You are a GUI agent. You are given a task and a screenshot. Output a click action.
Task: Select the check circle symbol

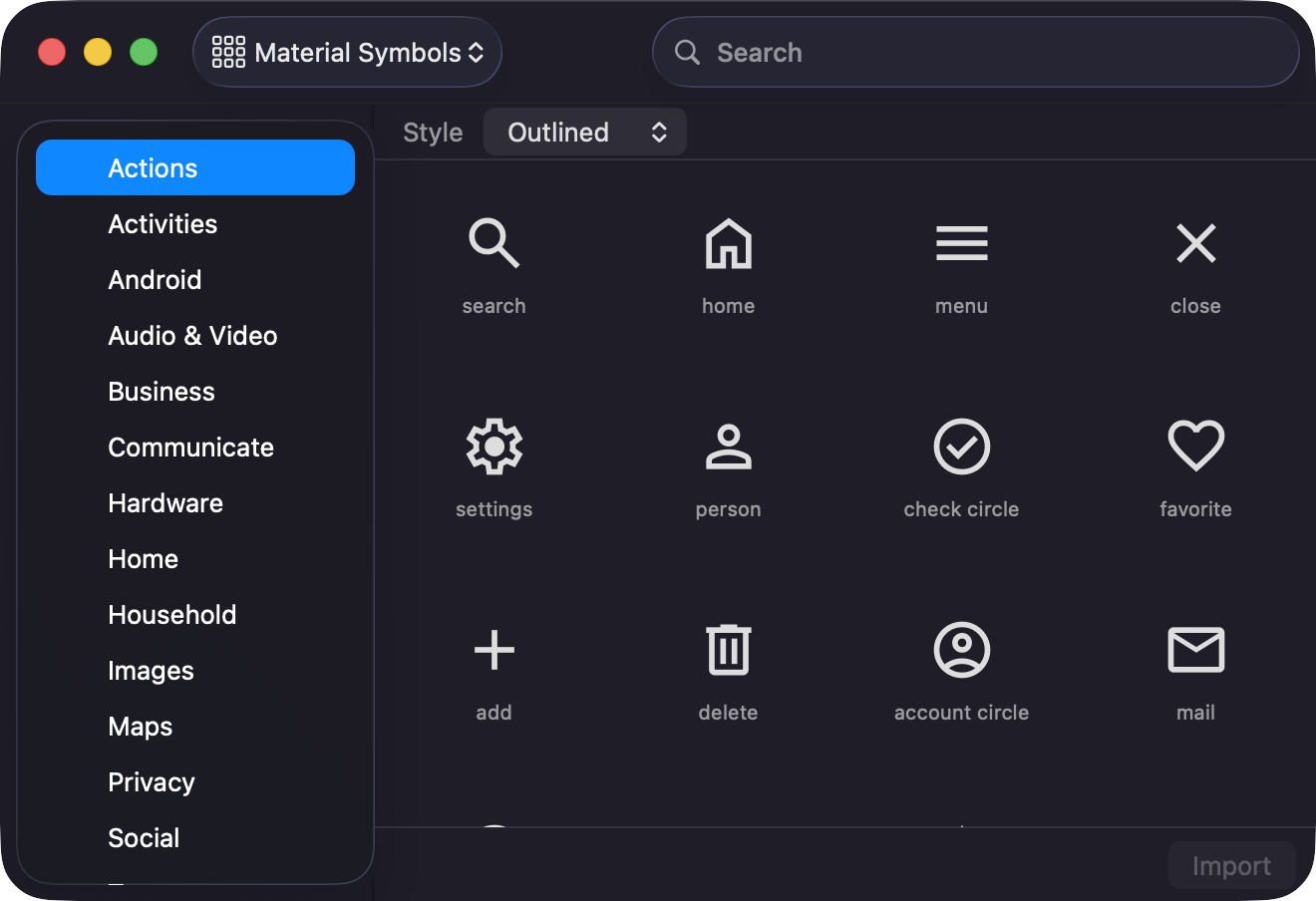pyautogui.click(x=961, y=447)
